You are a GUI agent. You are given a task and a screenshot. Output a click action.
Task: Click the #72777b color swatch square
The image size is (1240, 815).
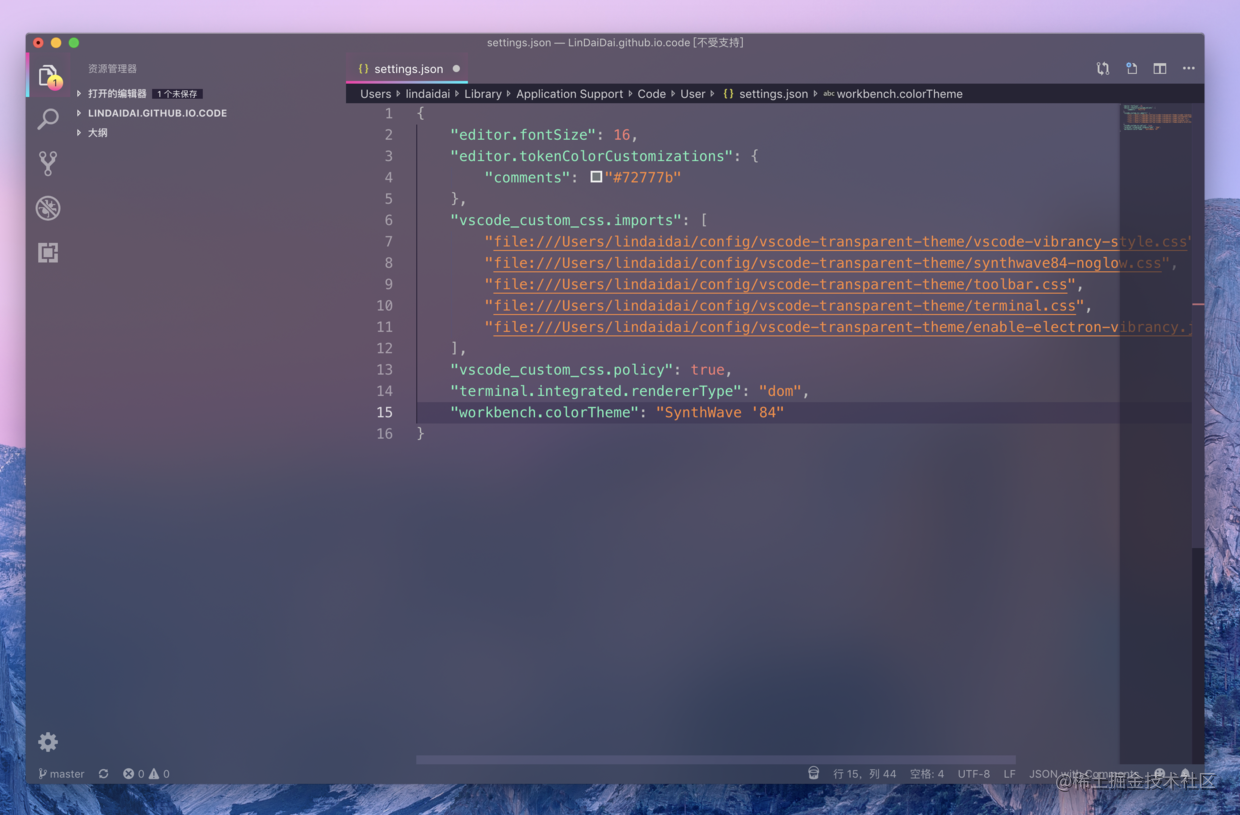click(596, 177)
